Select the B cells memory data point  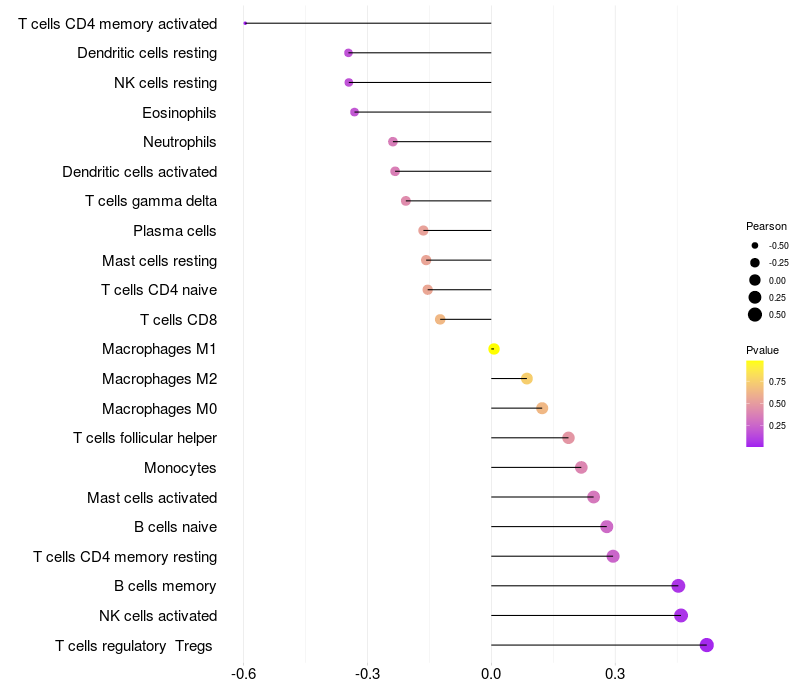[678, 586]
